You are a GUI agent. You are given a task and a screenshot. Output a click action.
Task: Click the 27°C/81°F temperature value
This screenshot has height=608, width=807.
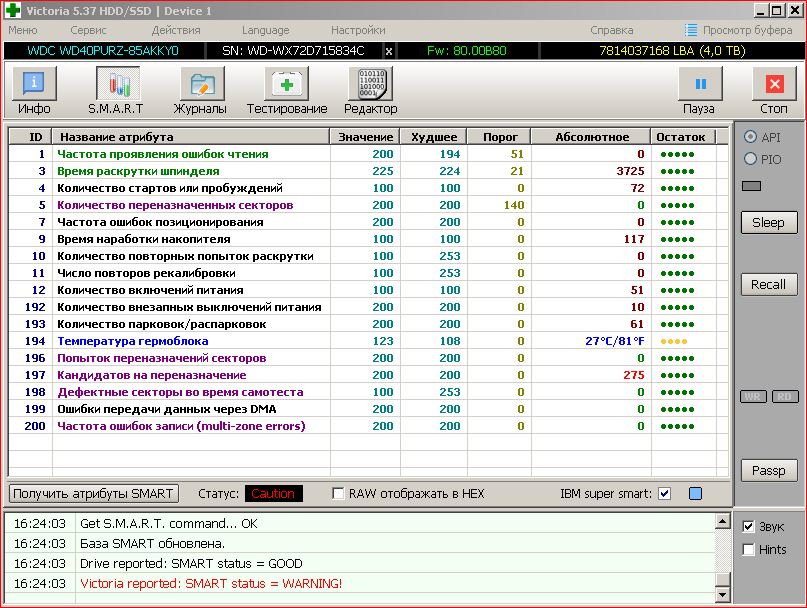[x=615, y=341]
